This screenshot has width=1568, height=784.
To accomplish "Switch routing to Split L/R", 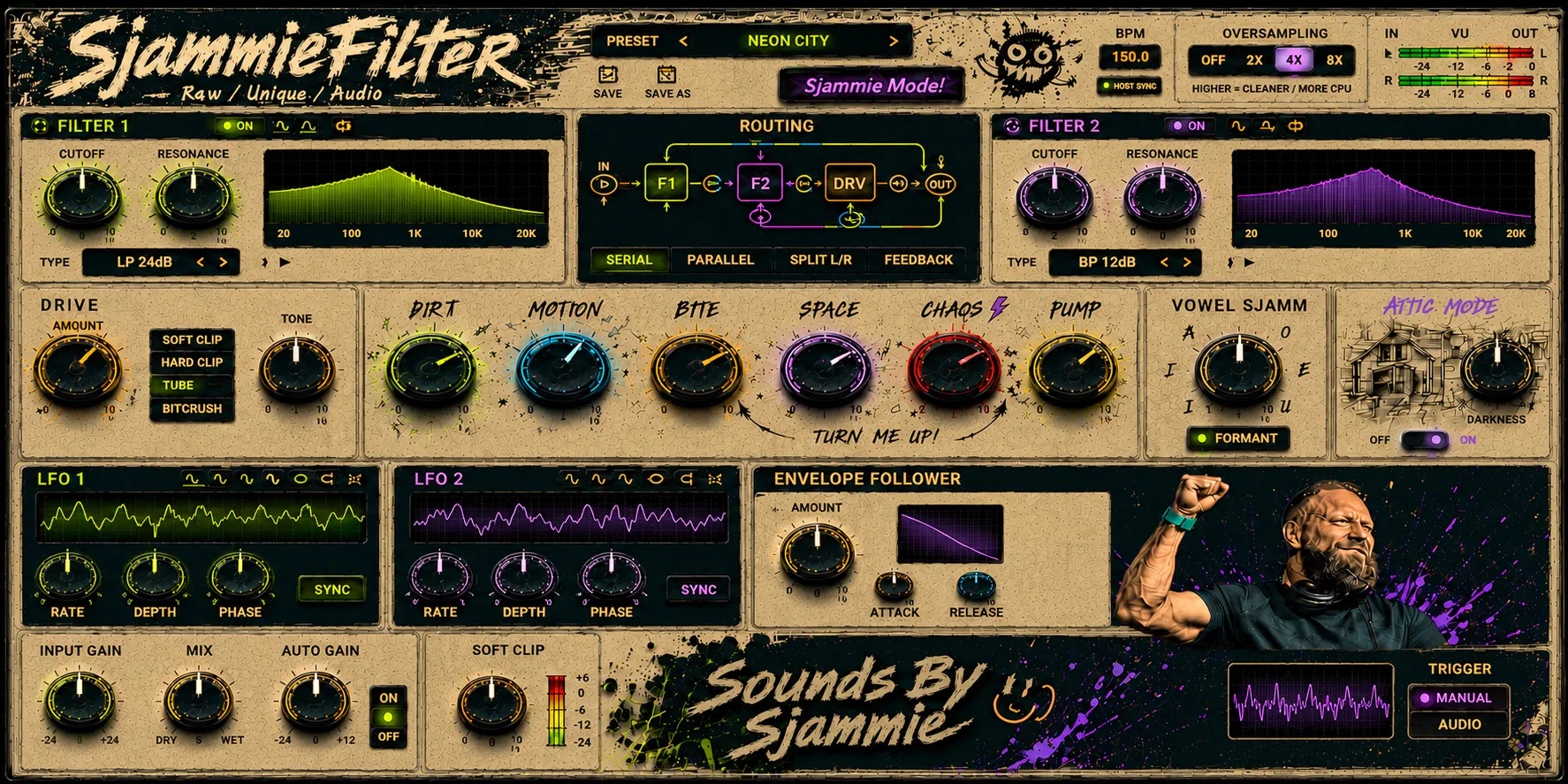I will point(820,260).
